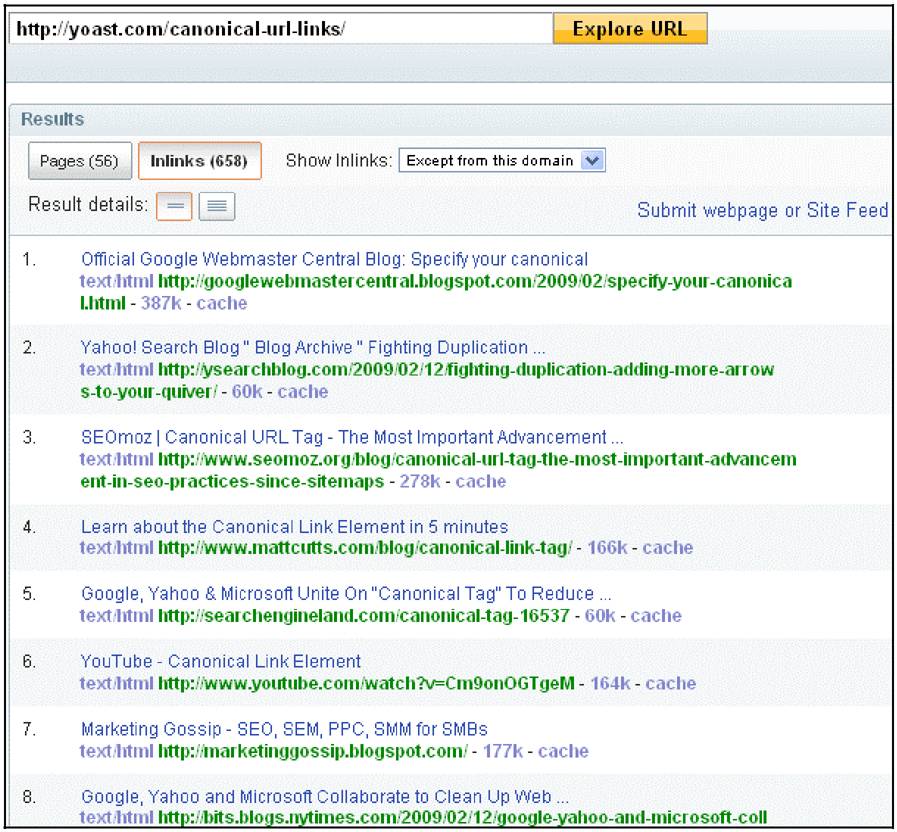Open SEOmoz Canonical URL Tag result
The height and width of the screenshot is (832, 897).
(x=352, y=437)
